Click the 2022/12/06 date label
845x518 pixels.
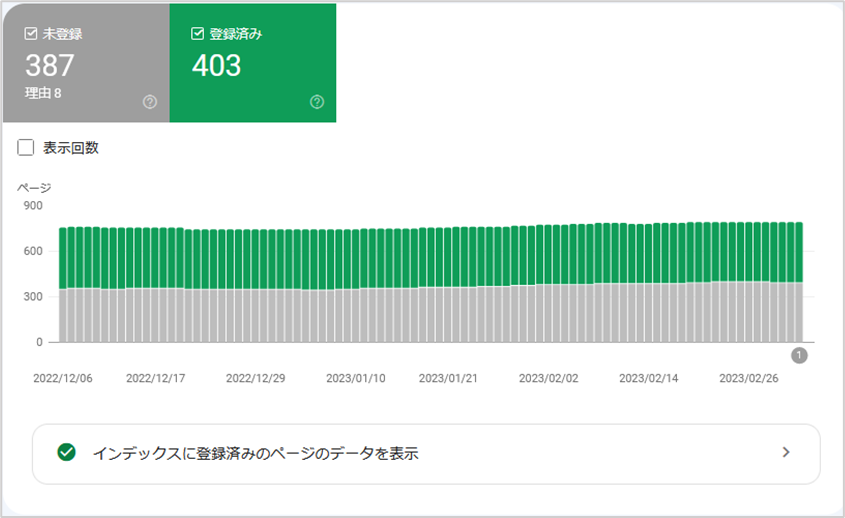(63, 378)
